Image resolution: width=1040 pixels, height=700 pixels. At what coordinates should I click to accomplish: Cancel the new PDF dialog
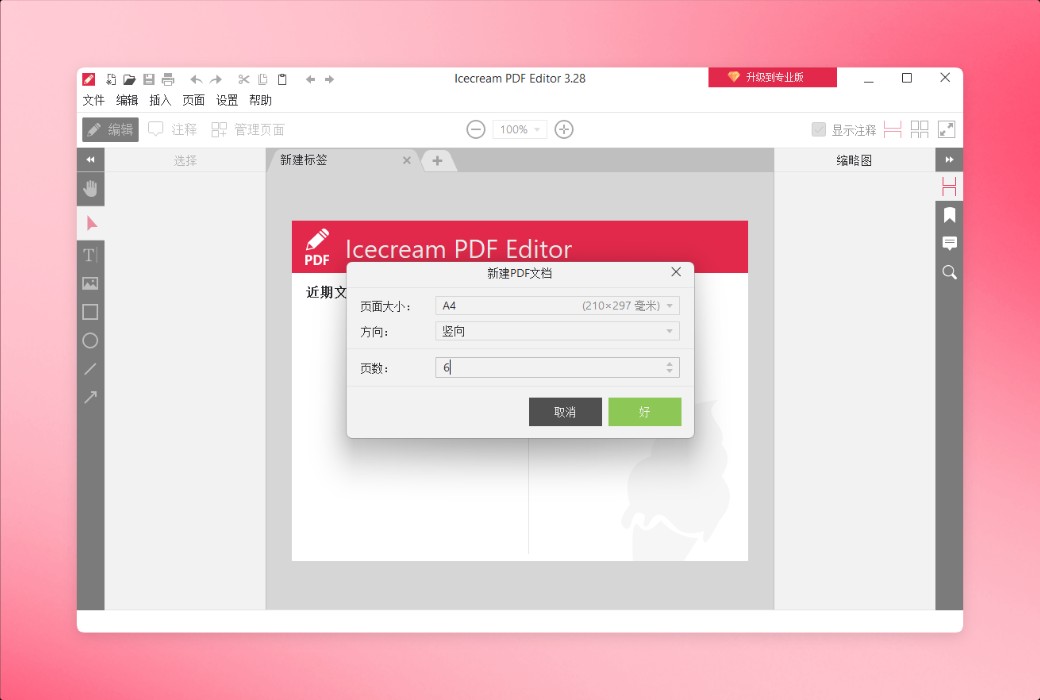565,411
